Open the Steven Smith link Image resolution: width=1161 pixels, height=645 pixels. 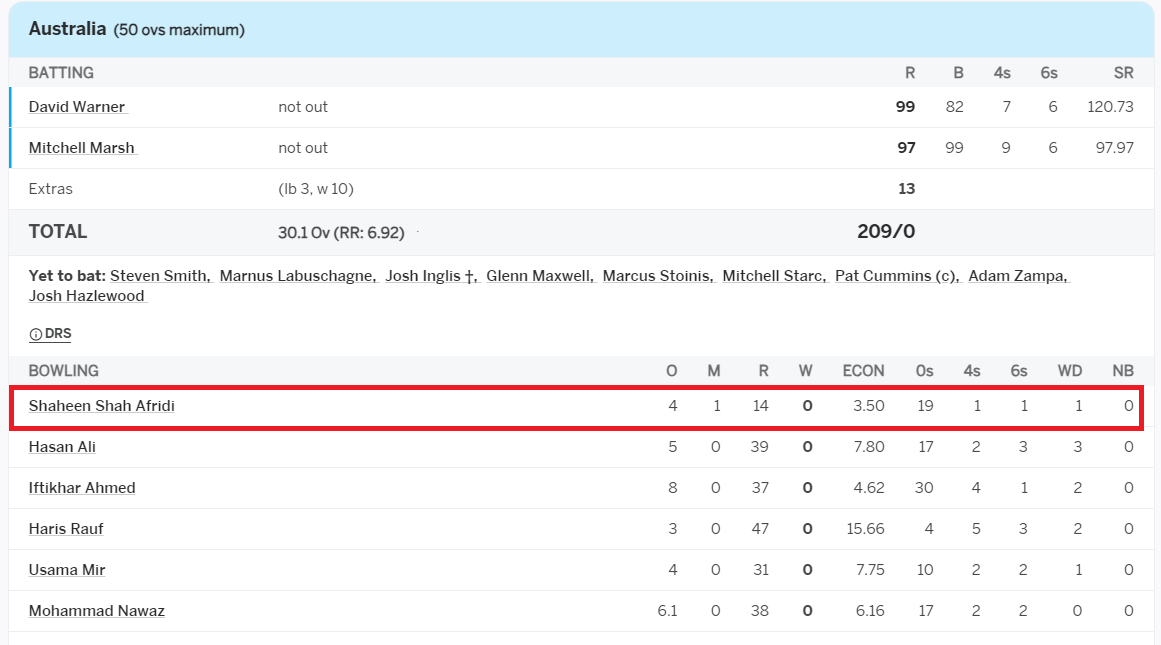click(160, 275)
